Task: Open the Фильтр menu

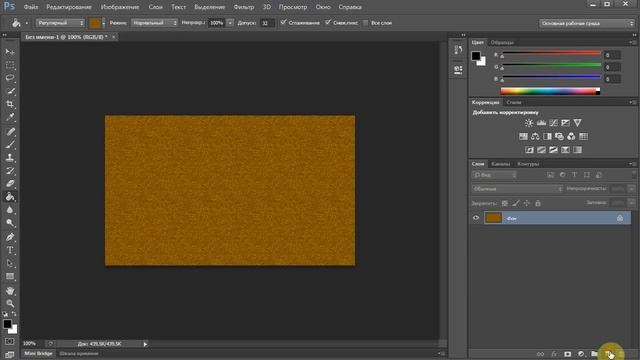Action: (244, 7)
